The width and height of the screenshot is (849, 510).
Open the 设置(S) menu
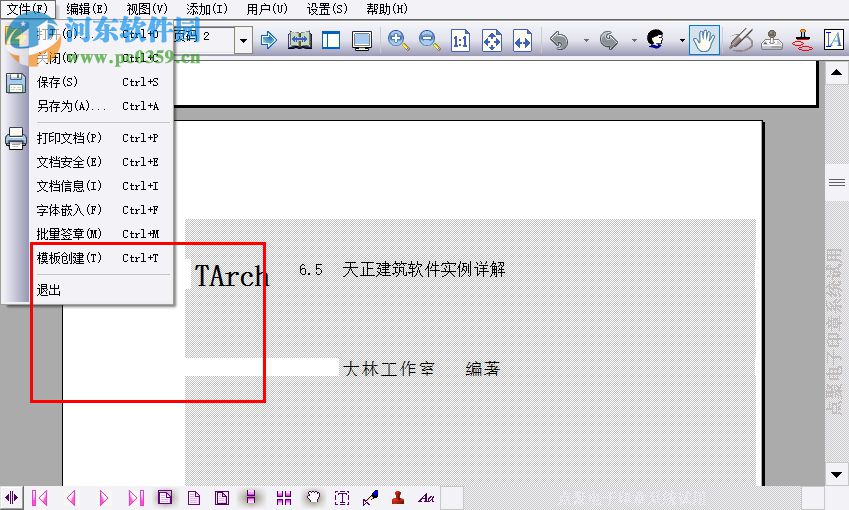click(x=327, y=9)
